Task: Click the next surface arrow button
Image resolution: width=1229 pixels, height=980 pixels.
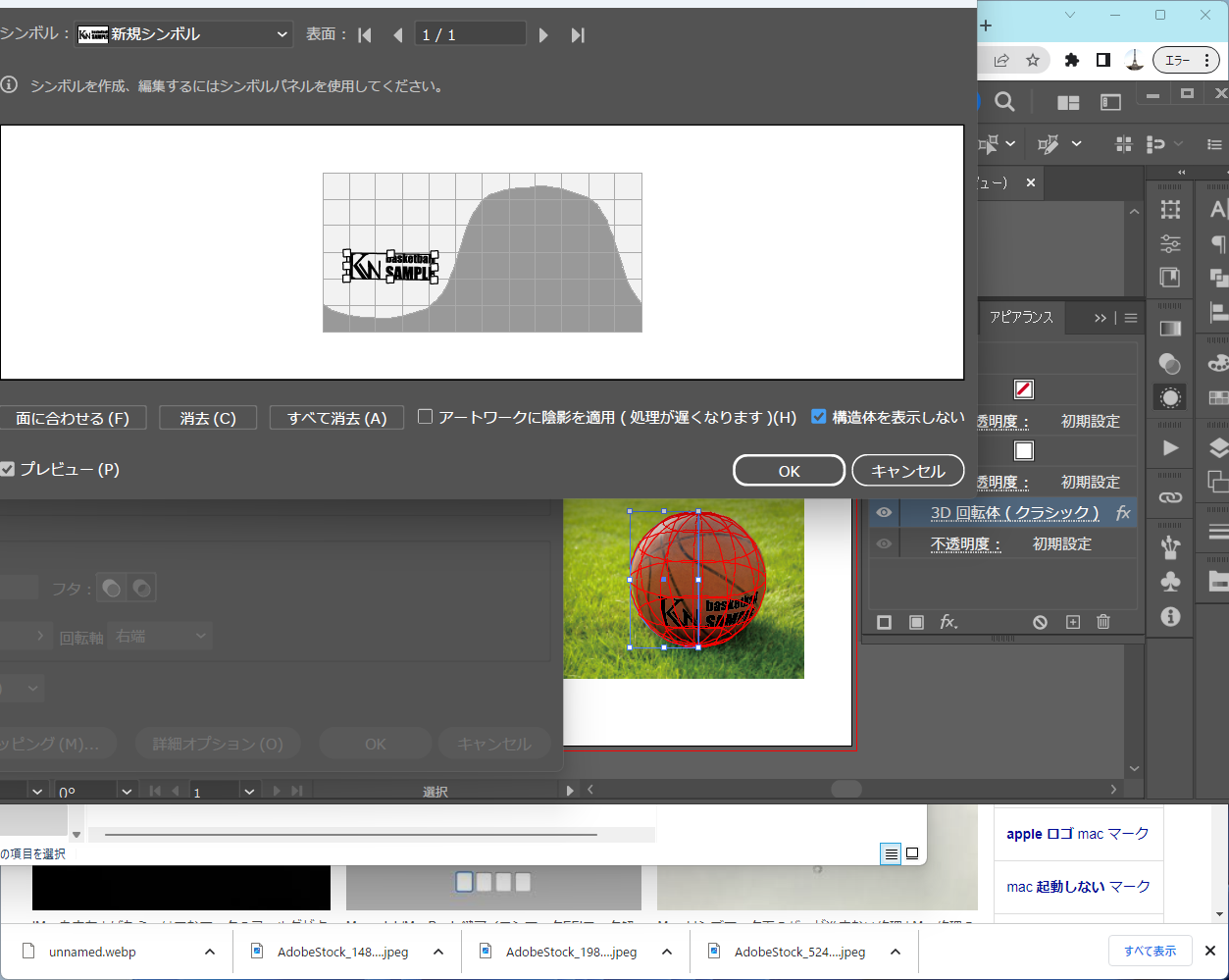Action: (543, 35)
